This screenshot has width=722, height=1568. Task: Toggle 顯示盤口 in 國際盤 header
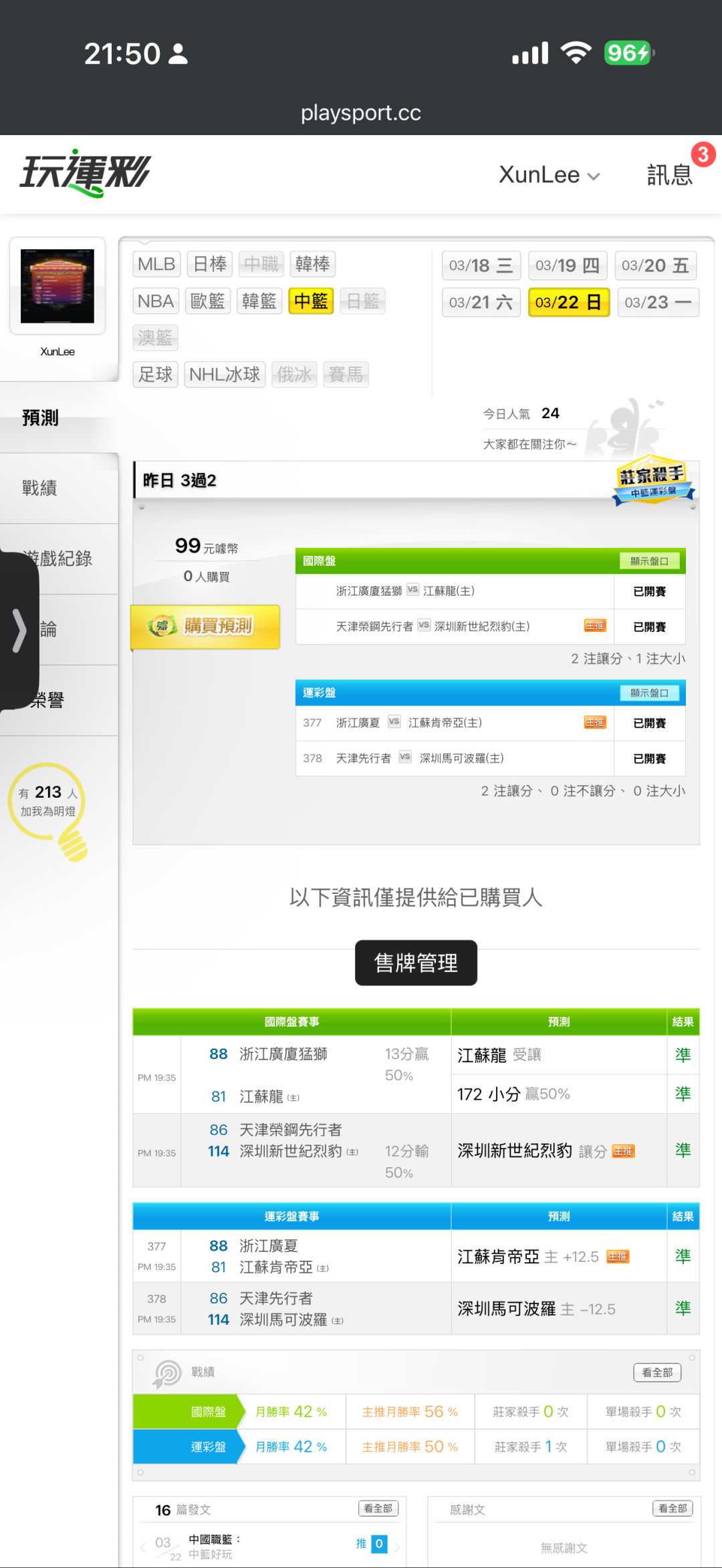[x=649, y=561]
